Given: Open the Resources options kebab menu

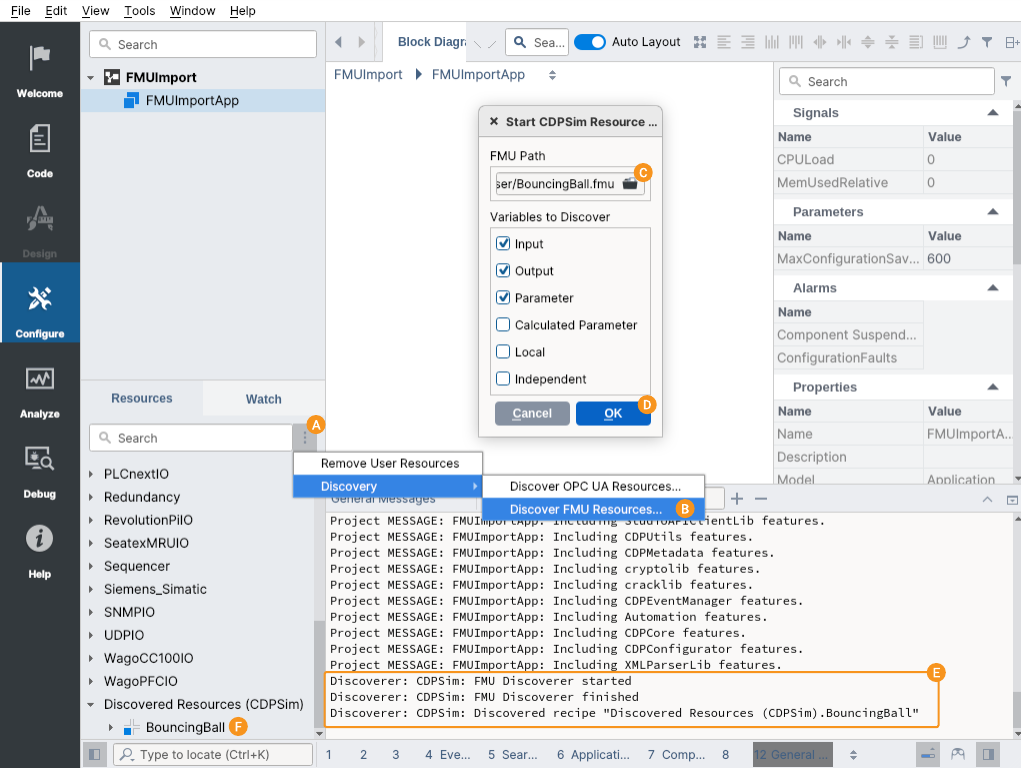Looking at the screenshot, I should 305,438.
